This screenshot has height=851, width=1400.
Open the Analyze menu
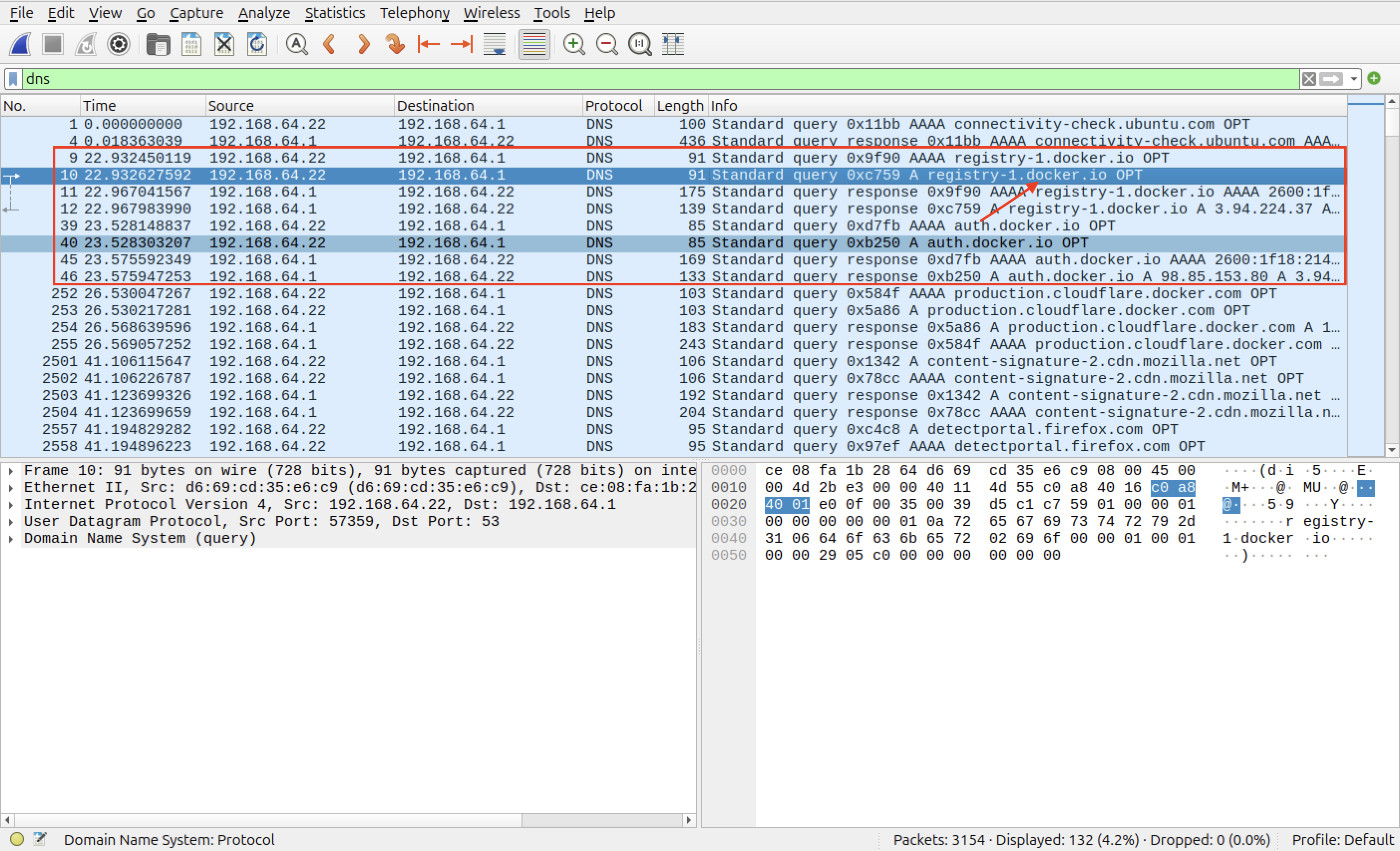(x=264, y=12)
